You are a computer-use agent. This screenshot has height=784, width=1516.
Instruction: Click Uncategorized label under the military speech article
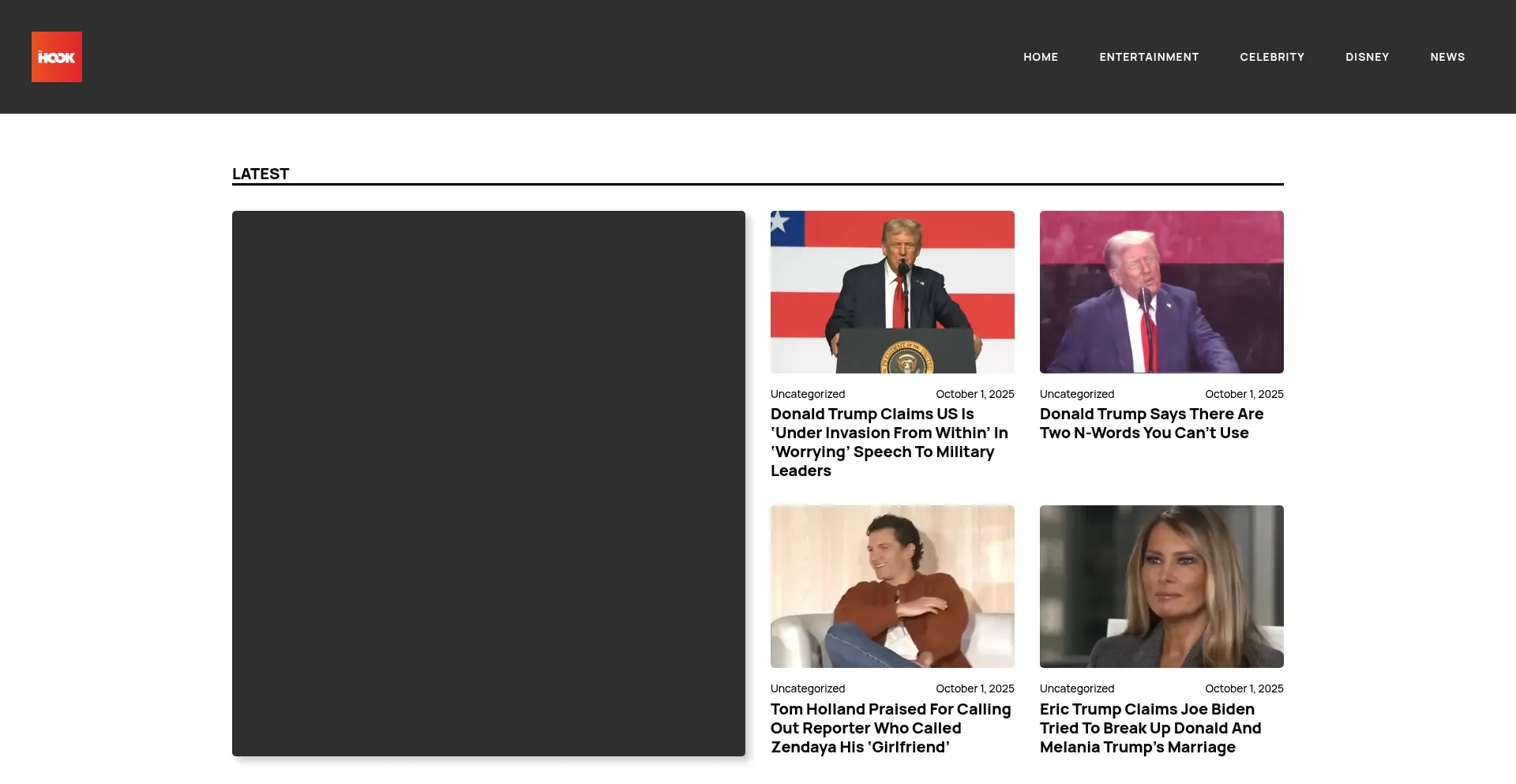807,394
